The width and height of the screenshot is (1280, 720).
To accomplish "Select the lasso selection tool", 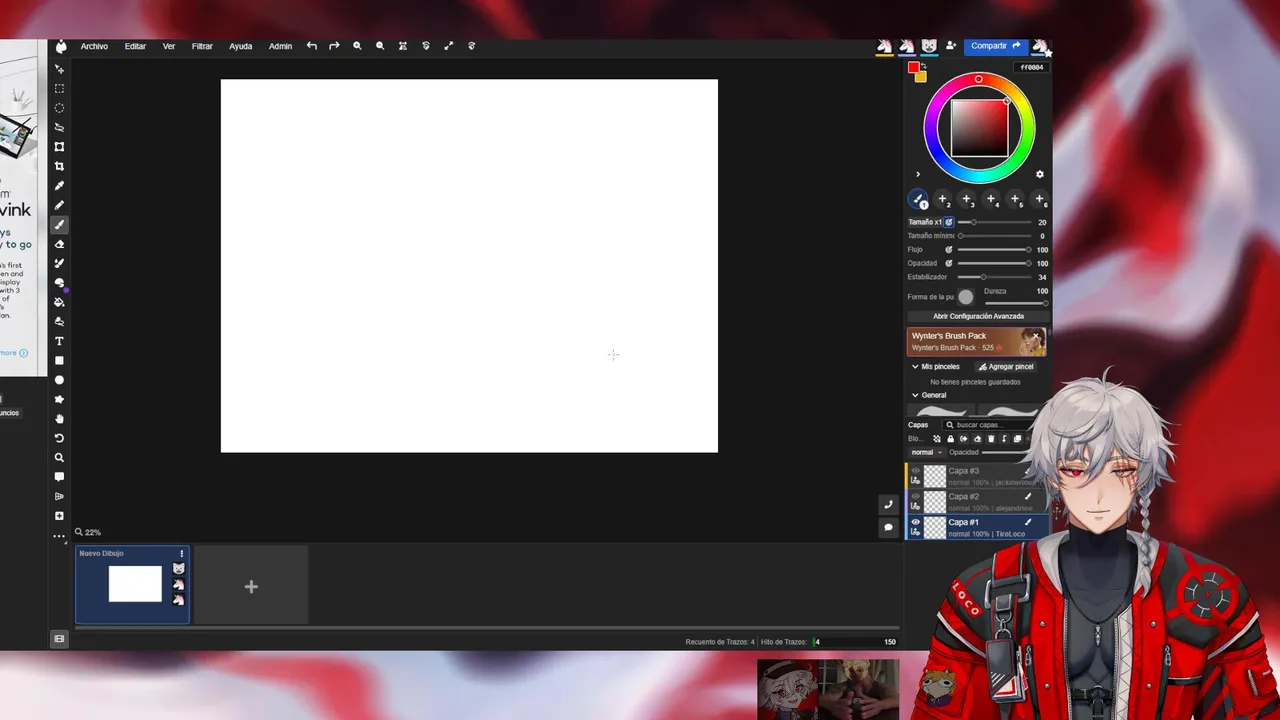I will click(x=59, y=127).
